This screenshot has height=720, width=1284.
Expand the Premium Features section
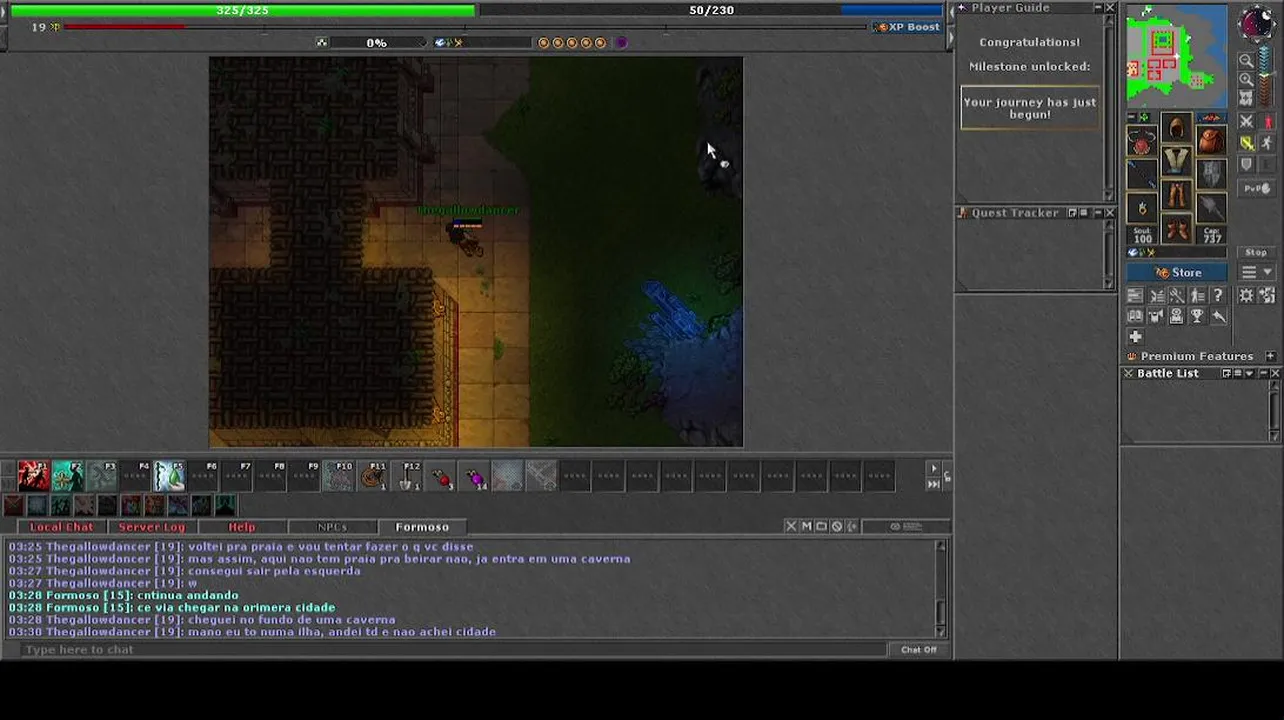tap(1270, 356)
